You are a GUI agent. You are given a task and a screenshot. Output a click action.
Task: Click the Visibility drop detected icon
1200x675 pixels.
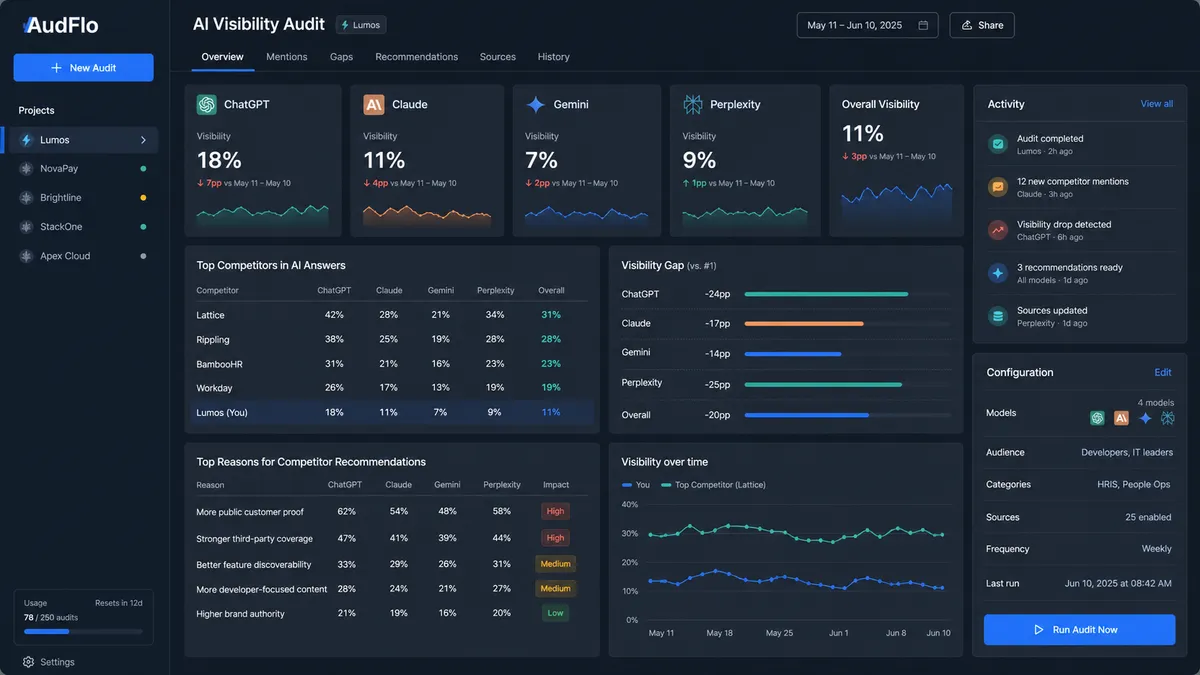pyautogui.click(x=997, y=230)
